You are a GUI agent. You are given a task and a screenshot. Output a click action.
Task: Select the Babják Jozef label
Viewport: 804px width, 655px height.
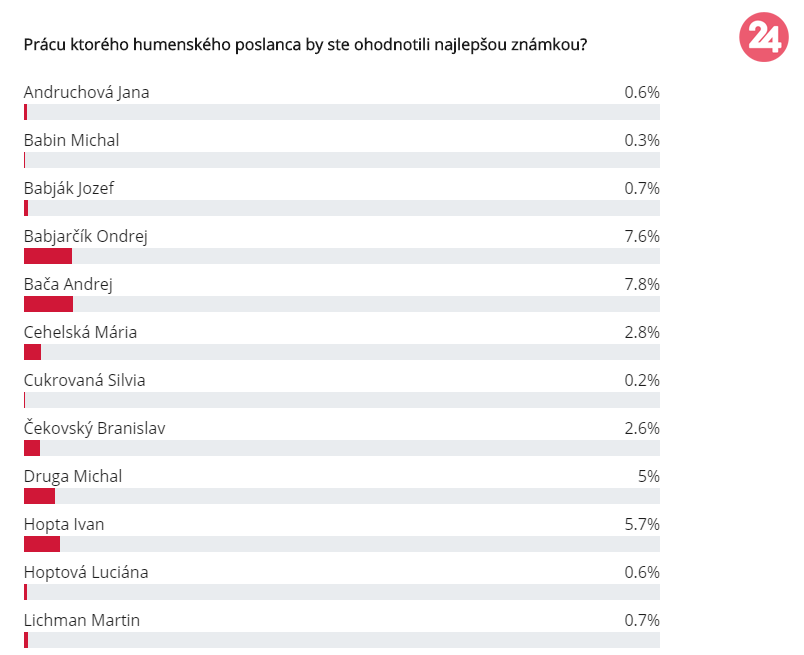(x=69, y=188)
